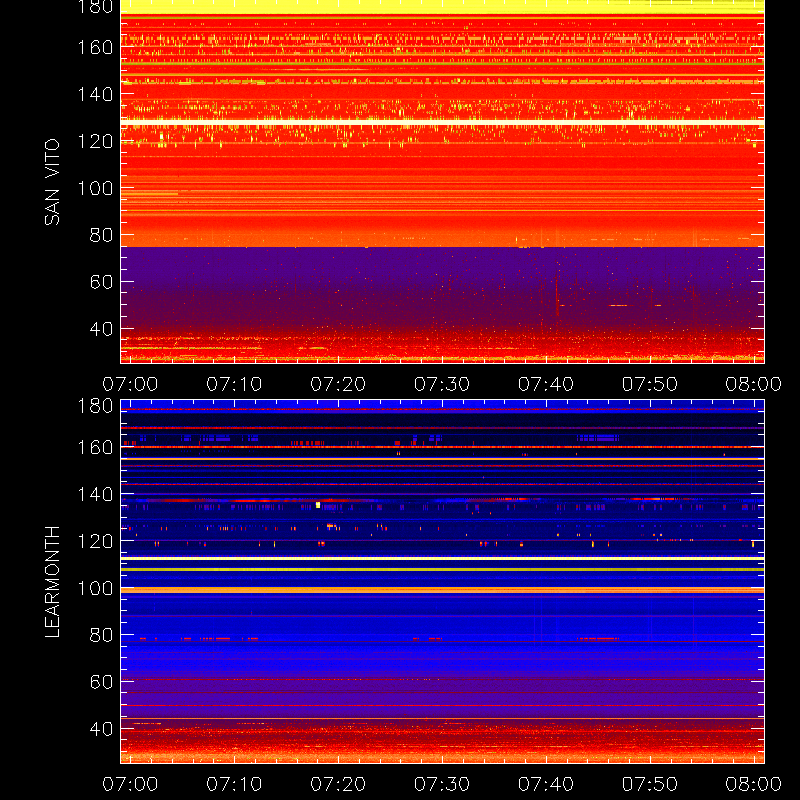This screenshot has width=800, height=800.
Task: Click 07:10 under the Learmonth plot
Action: pyautogui.click(x=234, y=784)
